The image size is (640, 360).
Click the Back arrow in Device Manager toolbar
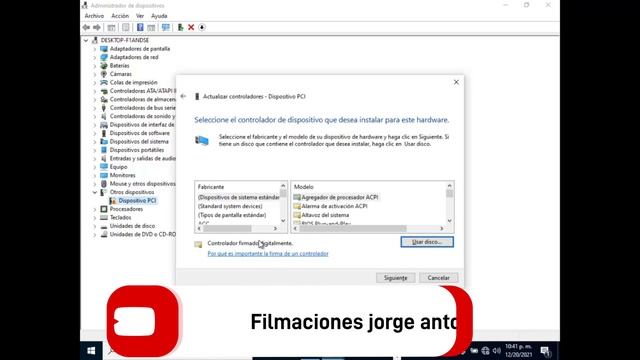coord(86,27)
